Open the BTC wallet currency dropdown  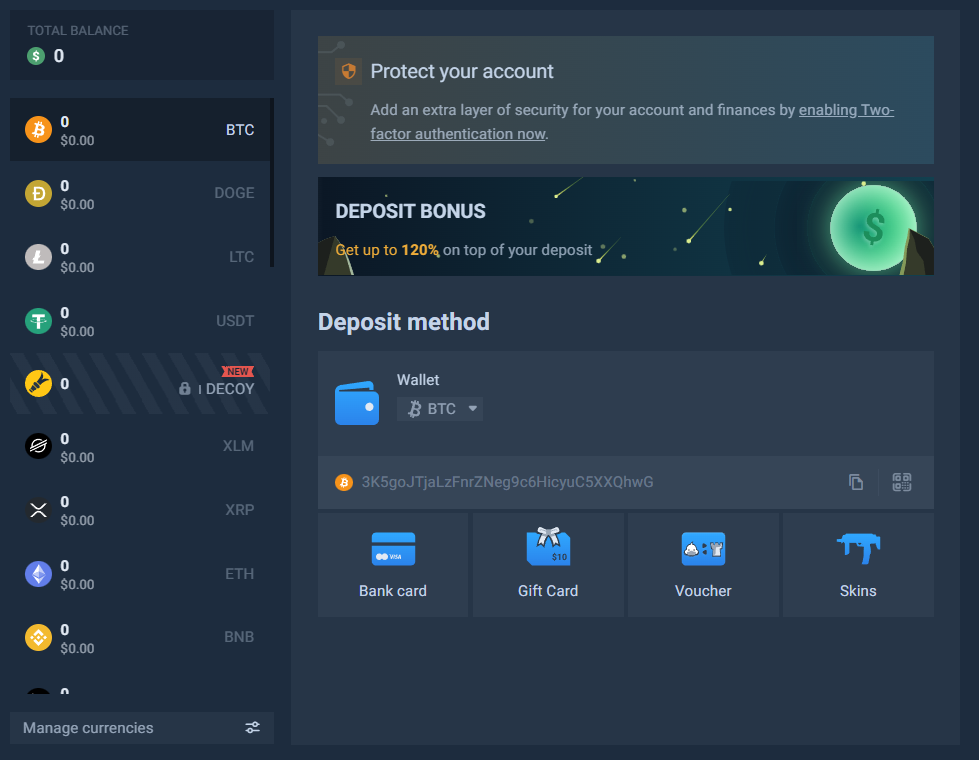[440, 408]
